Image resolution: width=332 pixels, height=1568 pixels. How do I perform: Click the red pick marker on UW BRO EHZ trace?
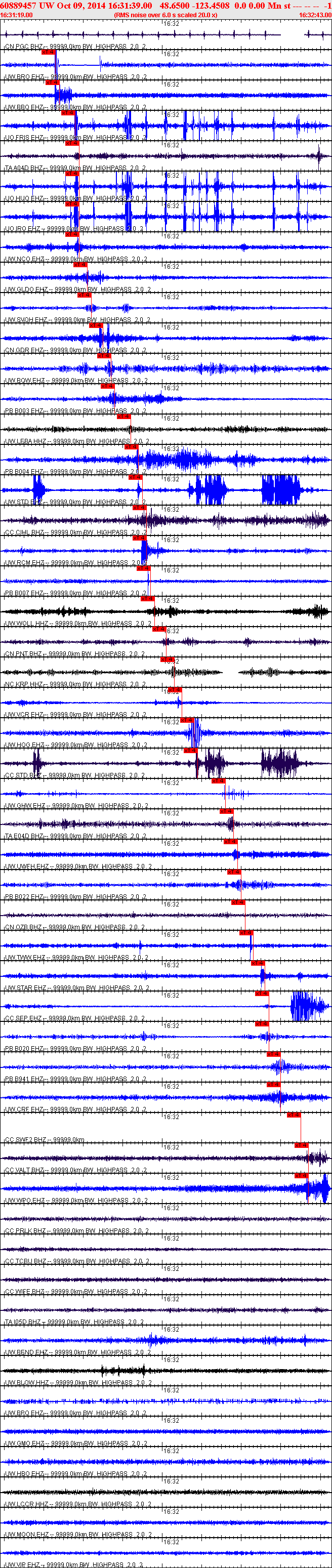coord(48,52)
